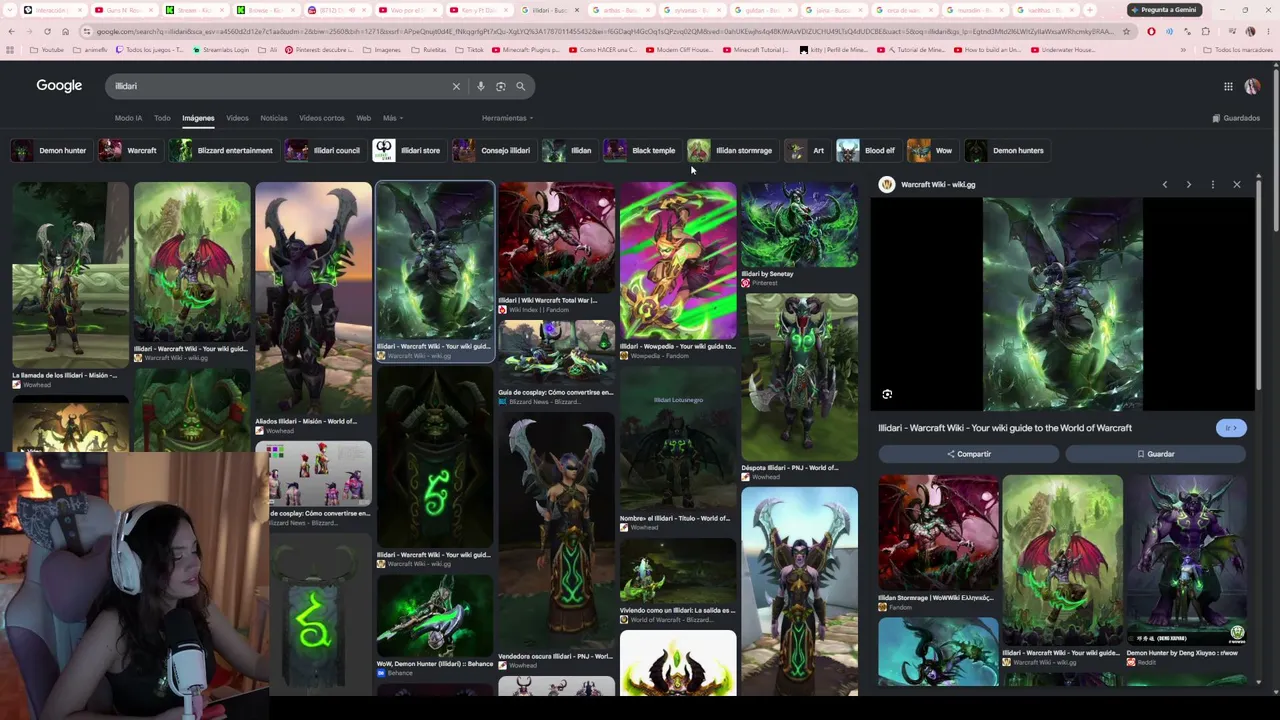Open Google Lens search by image icon
Screen dimensions: 1280x720
[501, 86]
